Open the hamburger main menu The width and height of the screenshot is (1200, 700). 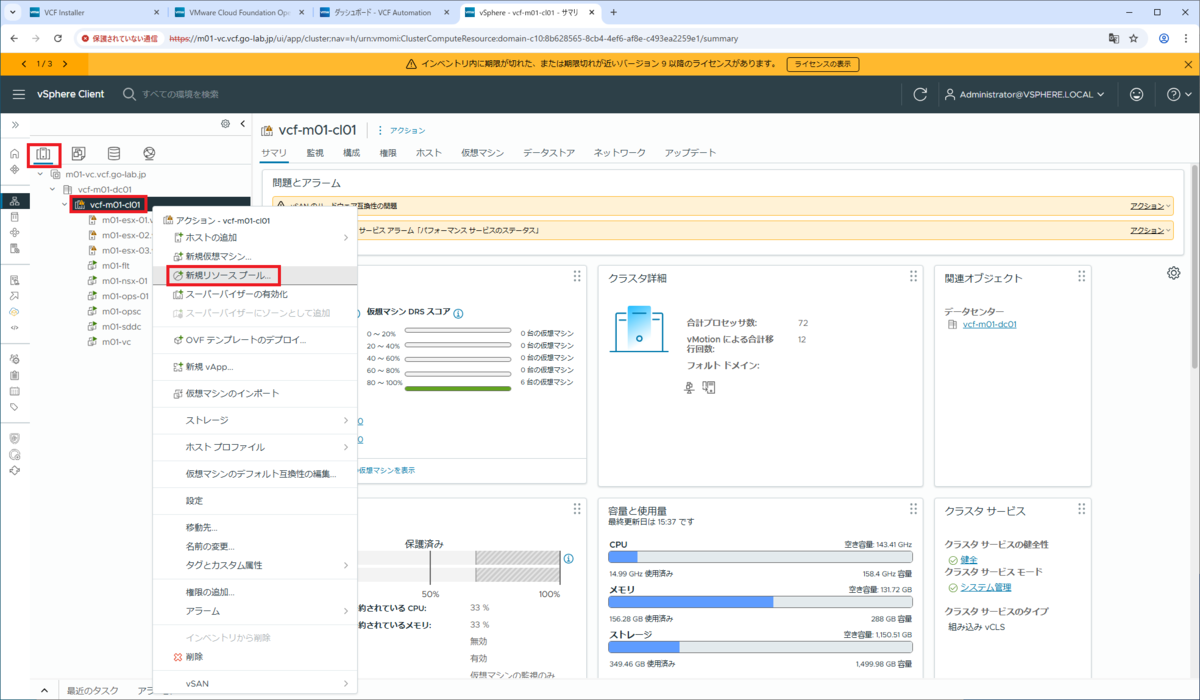(19, 94)
